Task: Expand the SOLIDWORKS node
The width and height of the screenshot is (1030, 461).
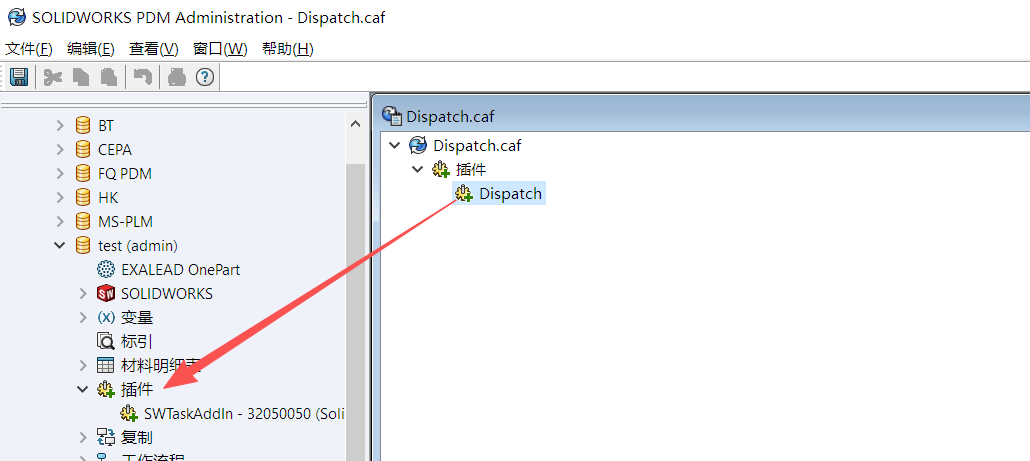Action: click(83, 294)
